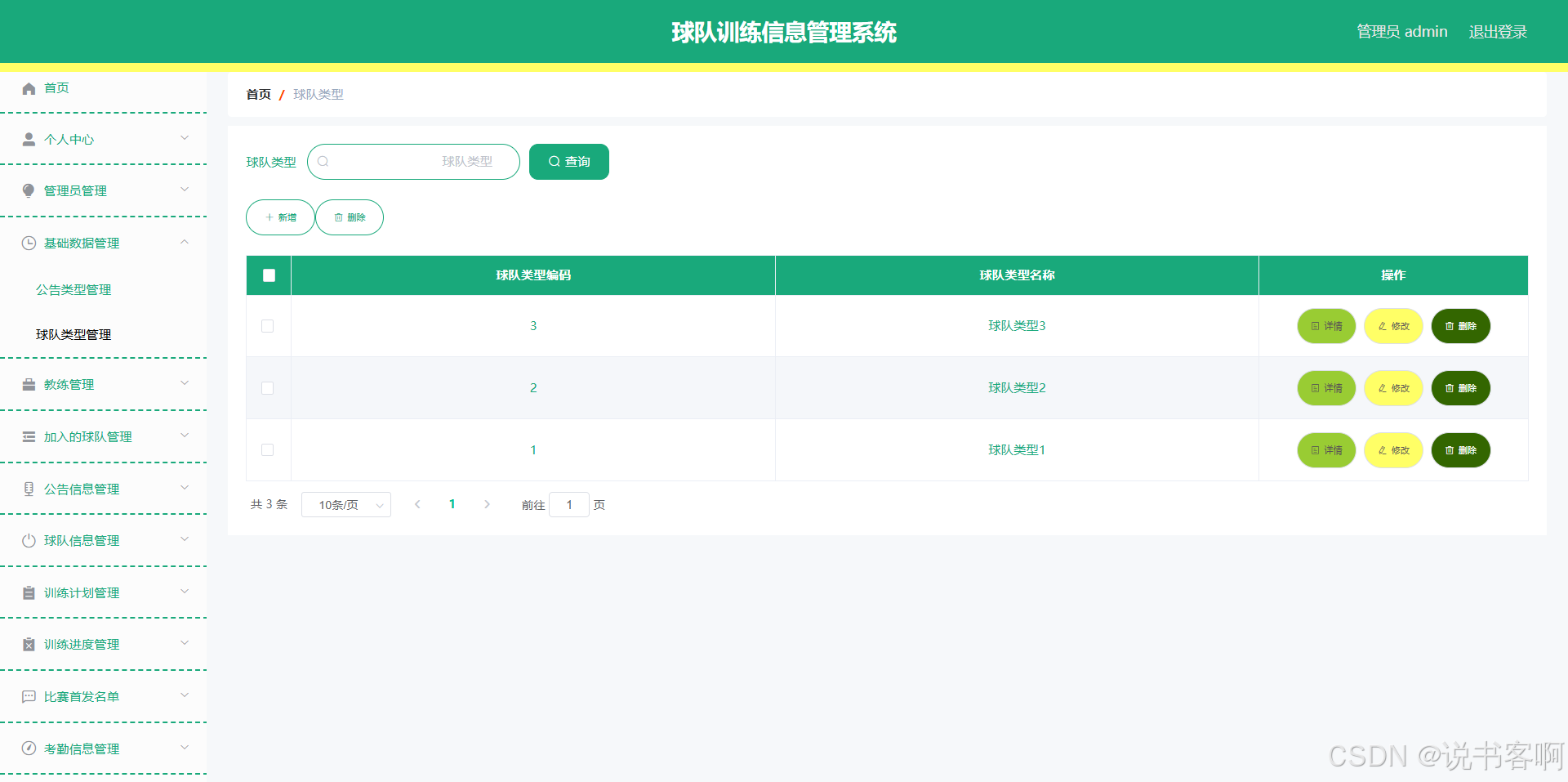Click the chat icon beside 比赛首发名单
Viewport: 1568px width, 782px height.
point(29,697)
